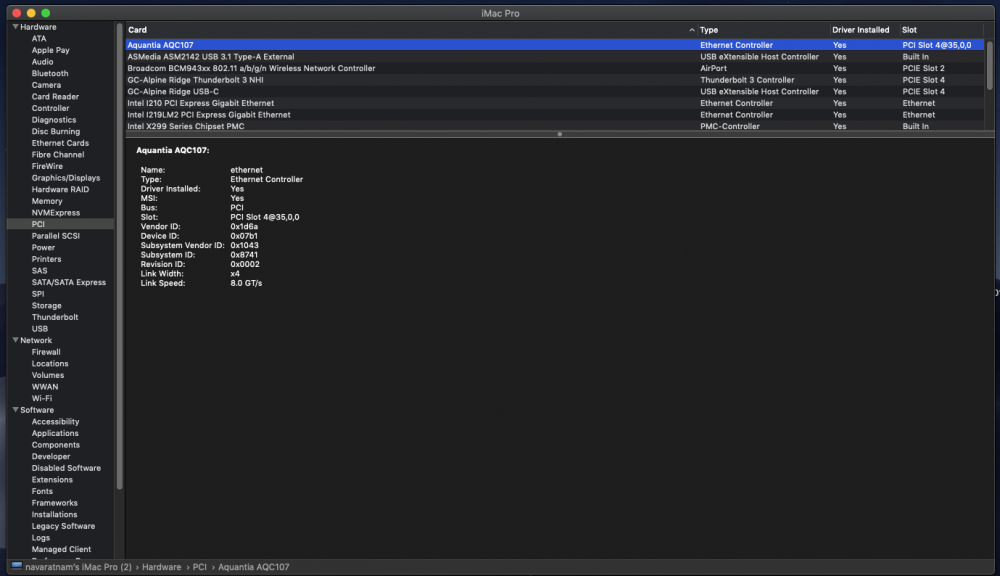Select Card Reader in the sidebar
This screenshot has width=1000, height=576.
click(55, 96)
